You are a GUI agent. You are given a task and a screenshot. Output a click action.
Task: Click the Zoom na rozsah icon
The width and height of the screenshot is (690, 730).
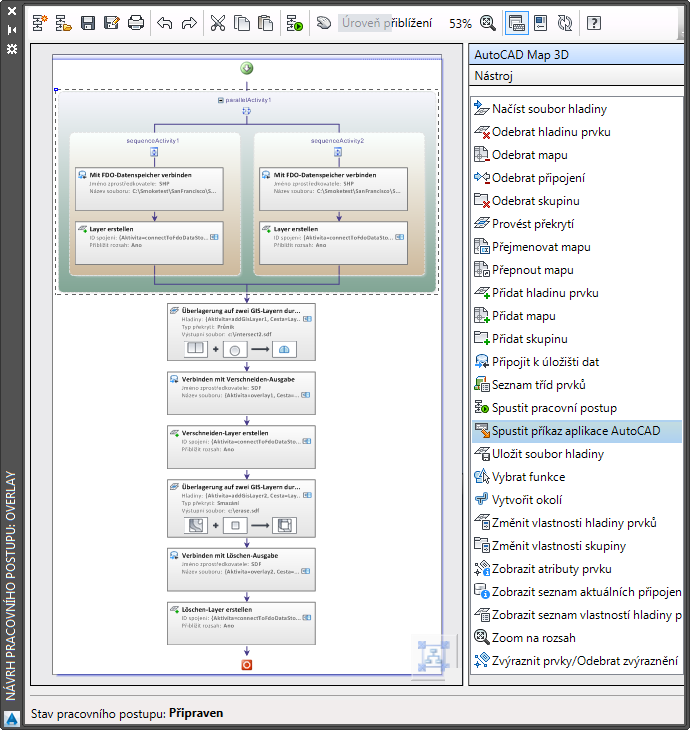coord(481,637)
